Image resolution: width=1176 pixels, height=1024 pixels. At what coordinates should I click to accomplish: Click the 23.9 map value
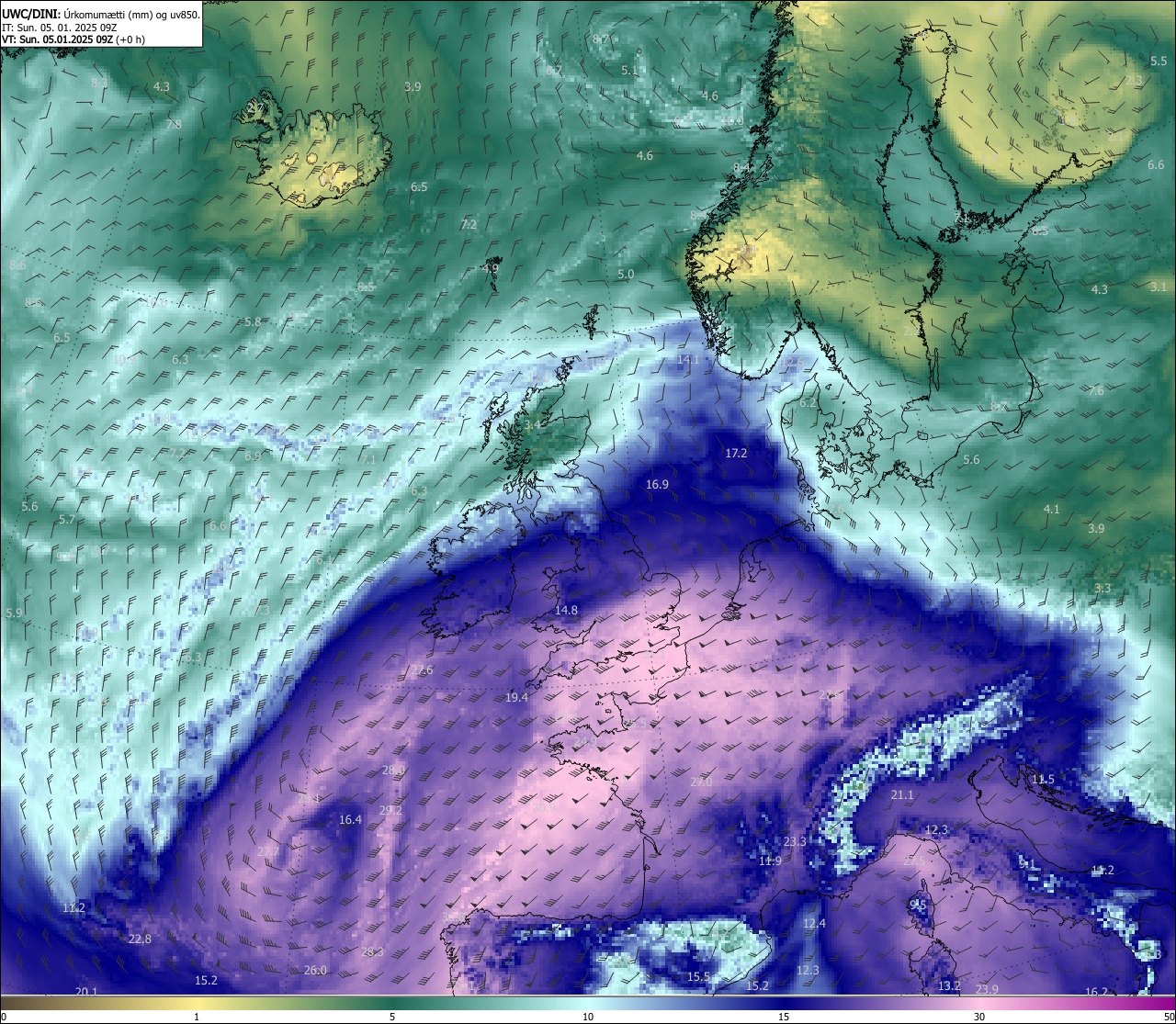987,988
